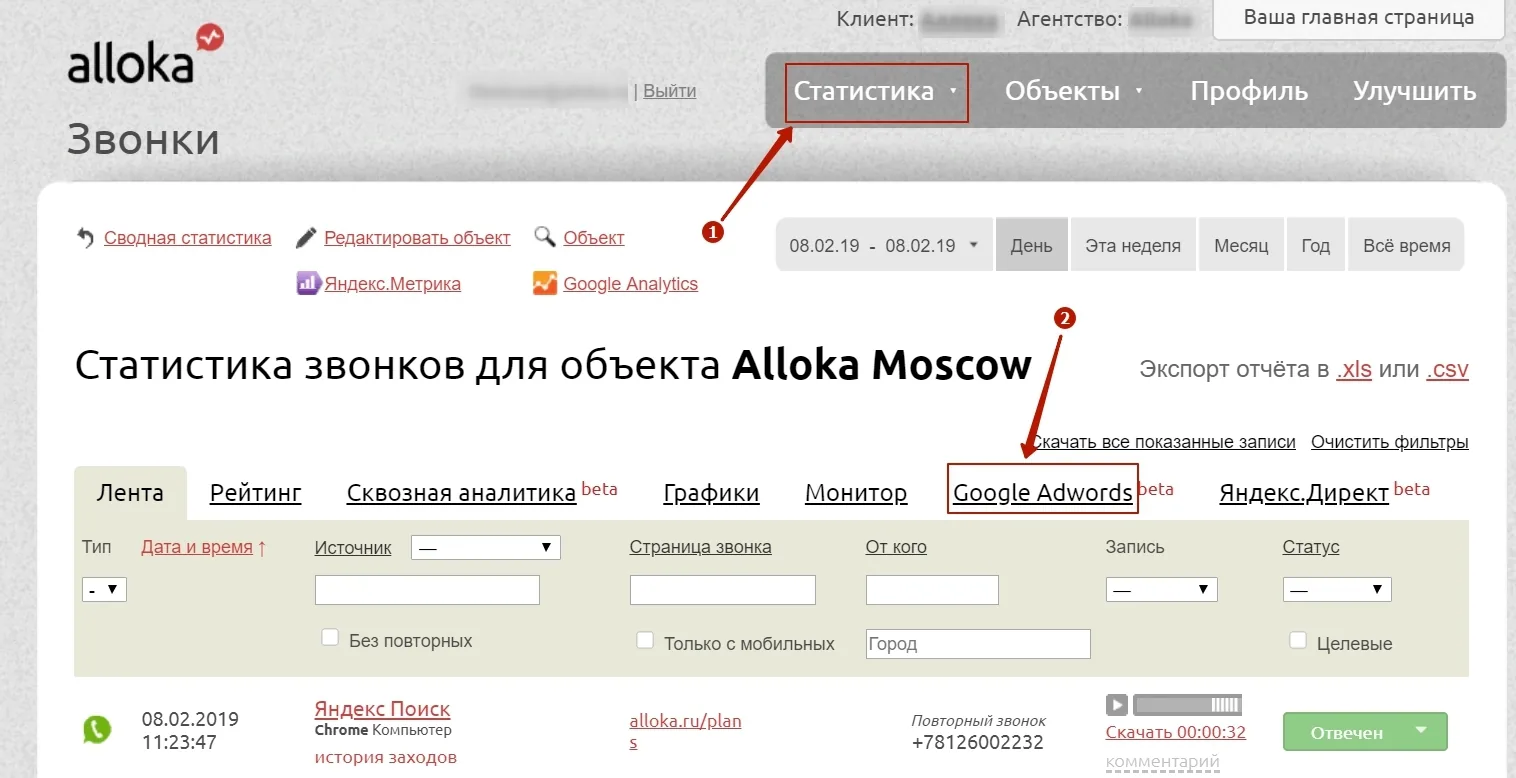
Task: Expand the Запись filter dropdown
Action: pos(1162,590)
